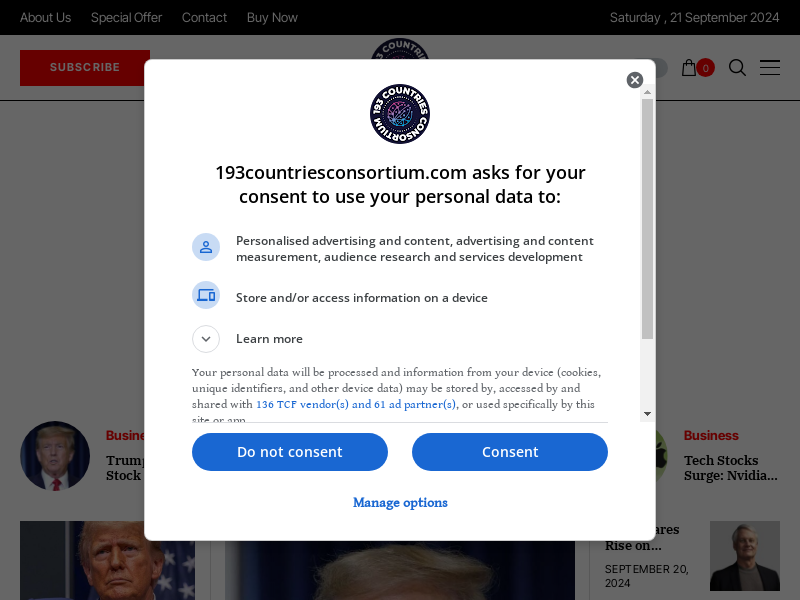Click the dialog scrollbar down arrow
The height and width of the screenshot is (600, 800).
647,414
